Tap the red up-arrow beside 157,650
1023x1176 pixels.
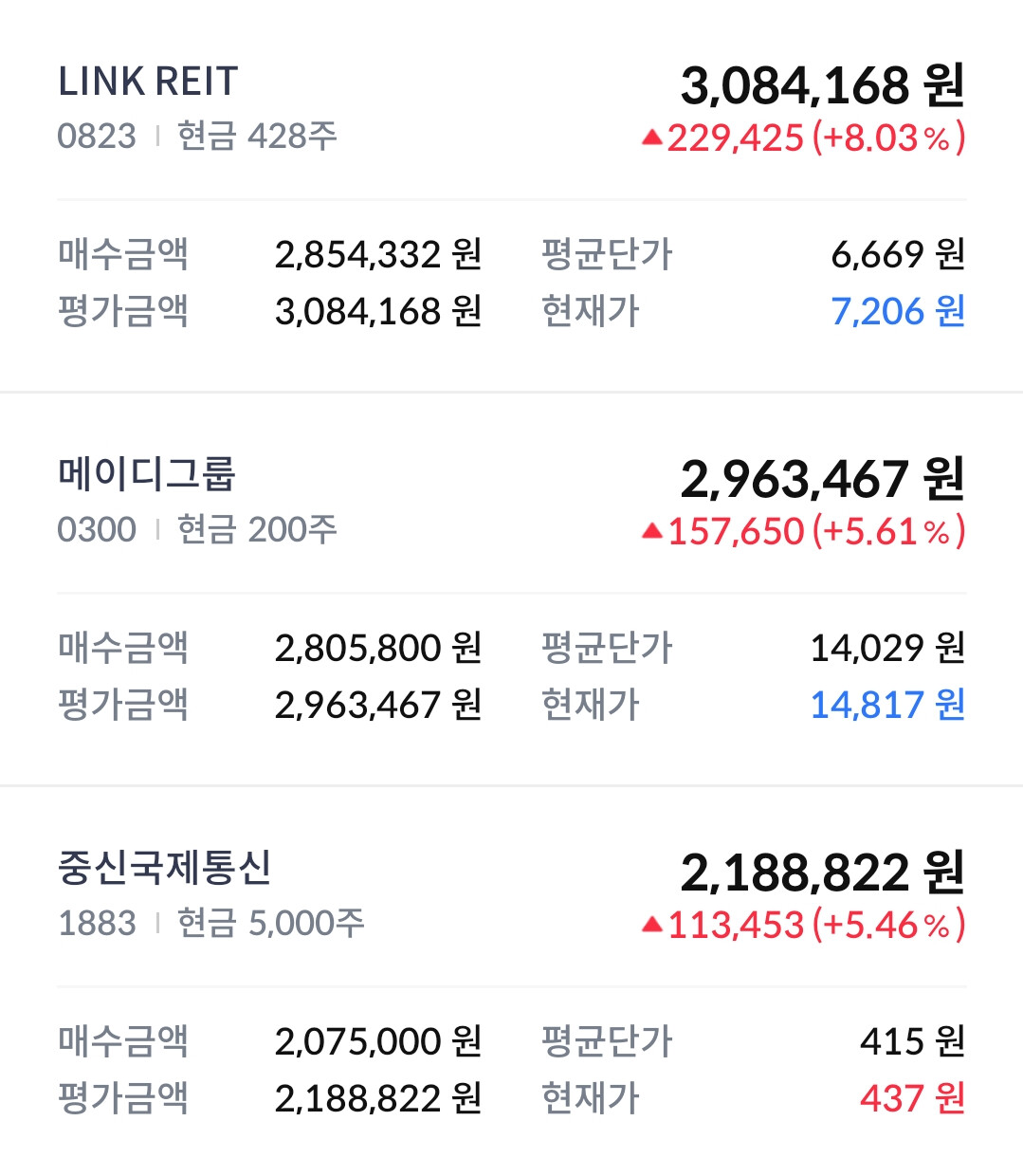click(651, 532)
